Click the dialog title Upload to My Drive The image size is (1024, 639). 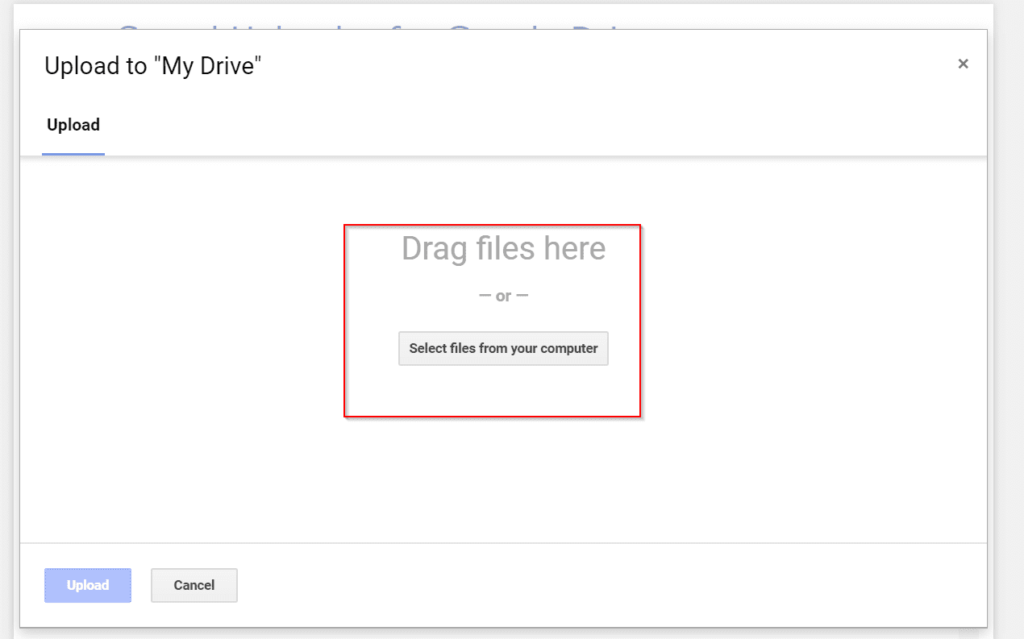click(153, 65)
